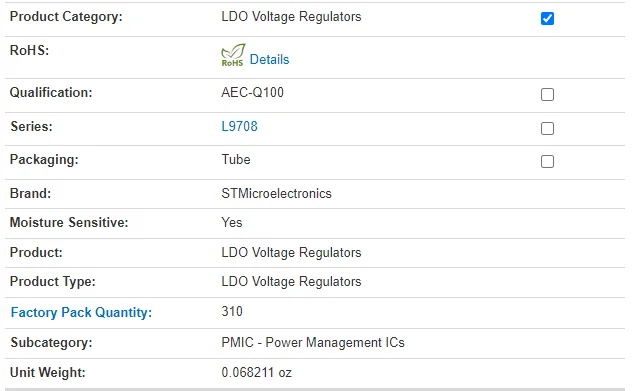Click the Product Type row value text
632x391 pixels.
(x=291, y=281)
